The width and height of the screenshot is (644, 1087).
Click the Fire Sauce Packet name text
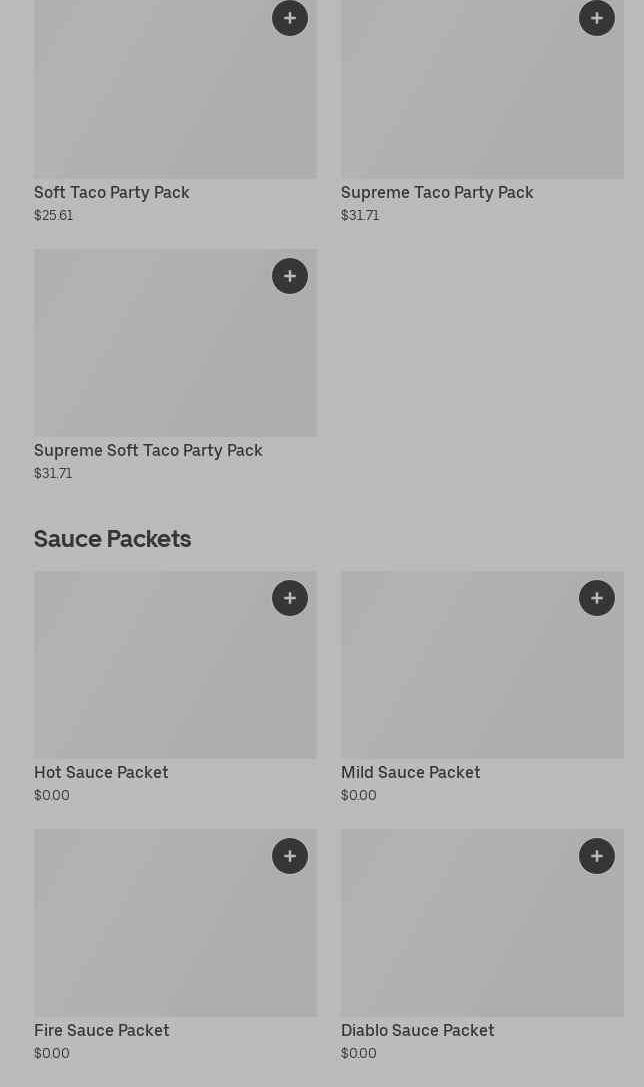tap(101, 1030)
